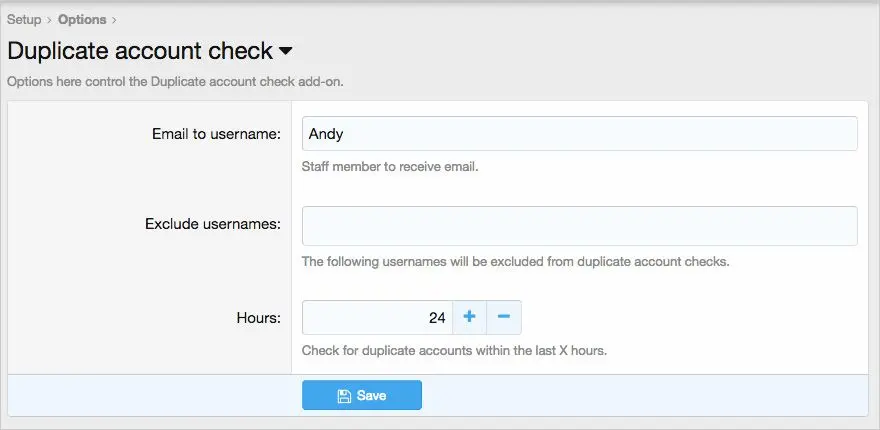Open the Options breadcrumb link
The height and width of the screenshot is (430, 880).
[82, 19]
